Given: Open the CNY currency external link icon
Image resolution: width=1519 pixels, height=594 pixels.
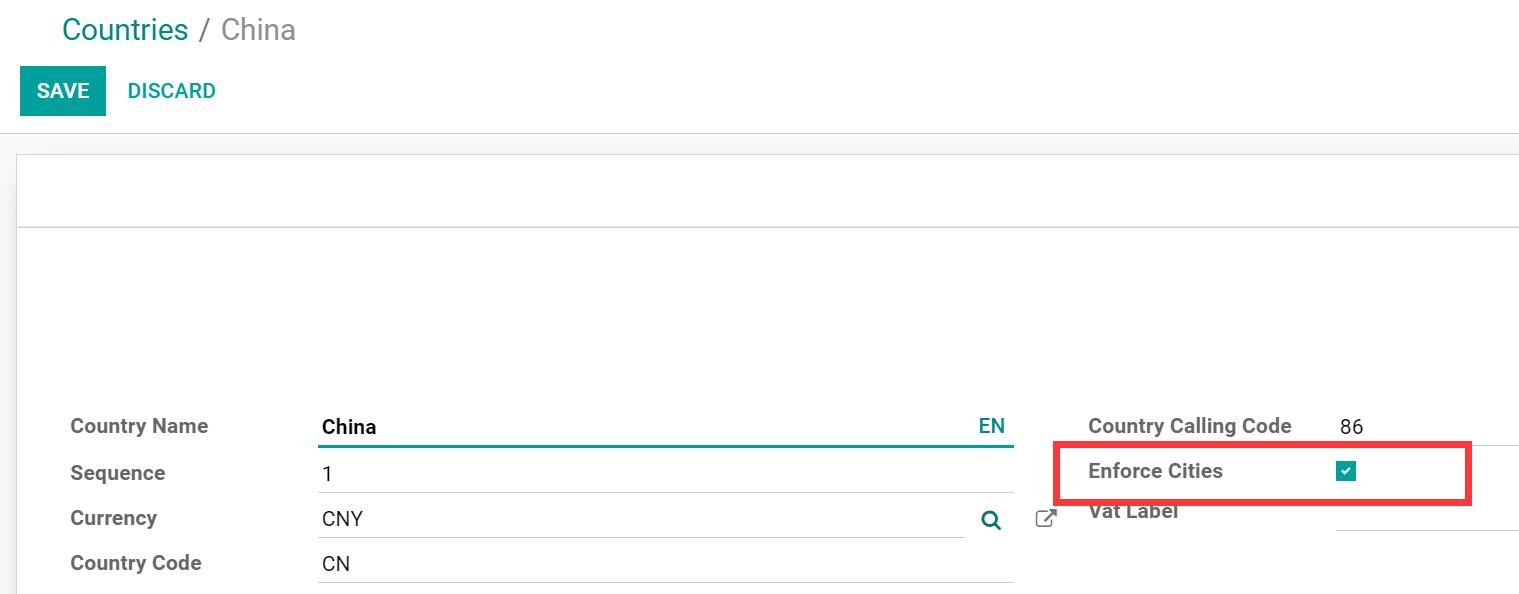Looking at the screenshot, I should click(1045, 519).
